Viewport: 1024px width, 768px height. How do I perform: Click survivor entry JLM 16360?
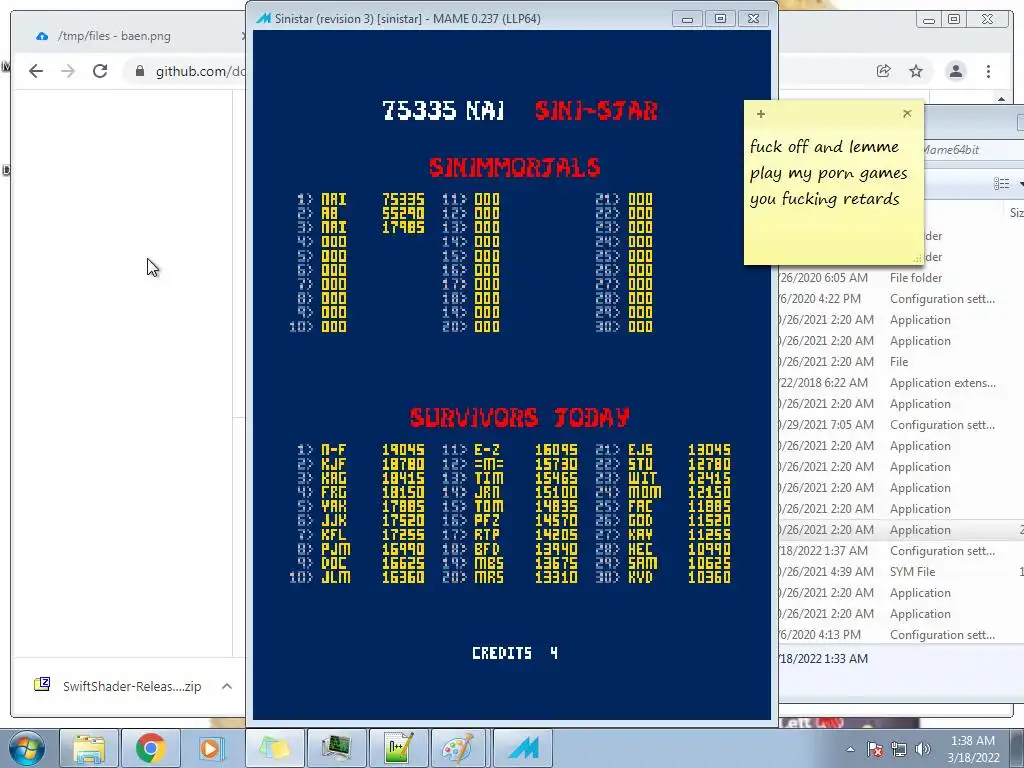click(x=357, y=577)
